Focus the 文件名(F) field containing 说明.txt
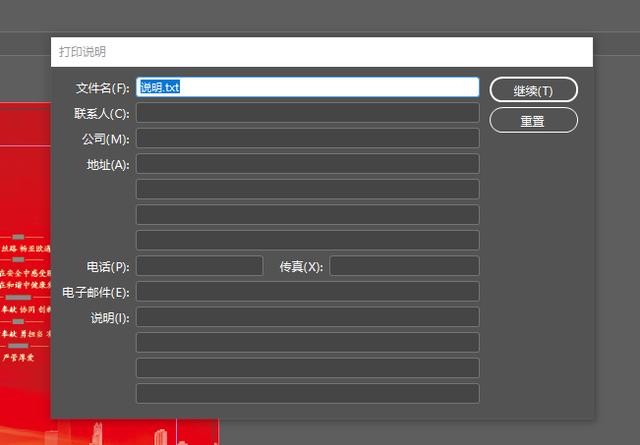This screenshot has width=640, height=445. [x=307, y=87]
